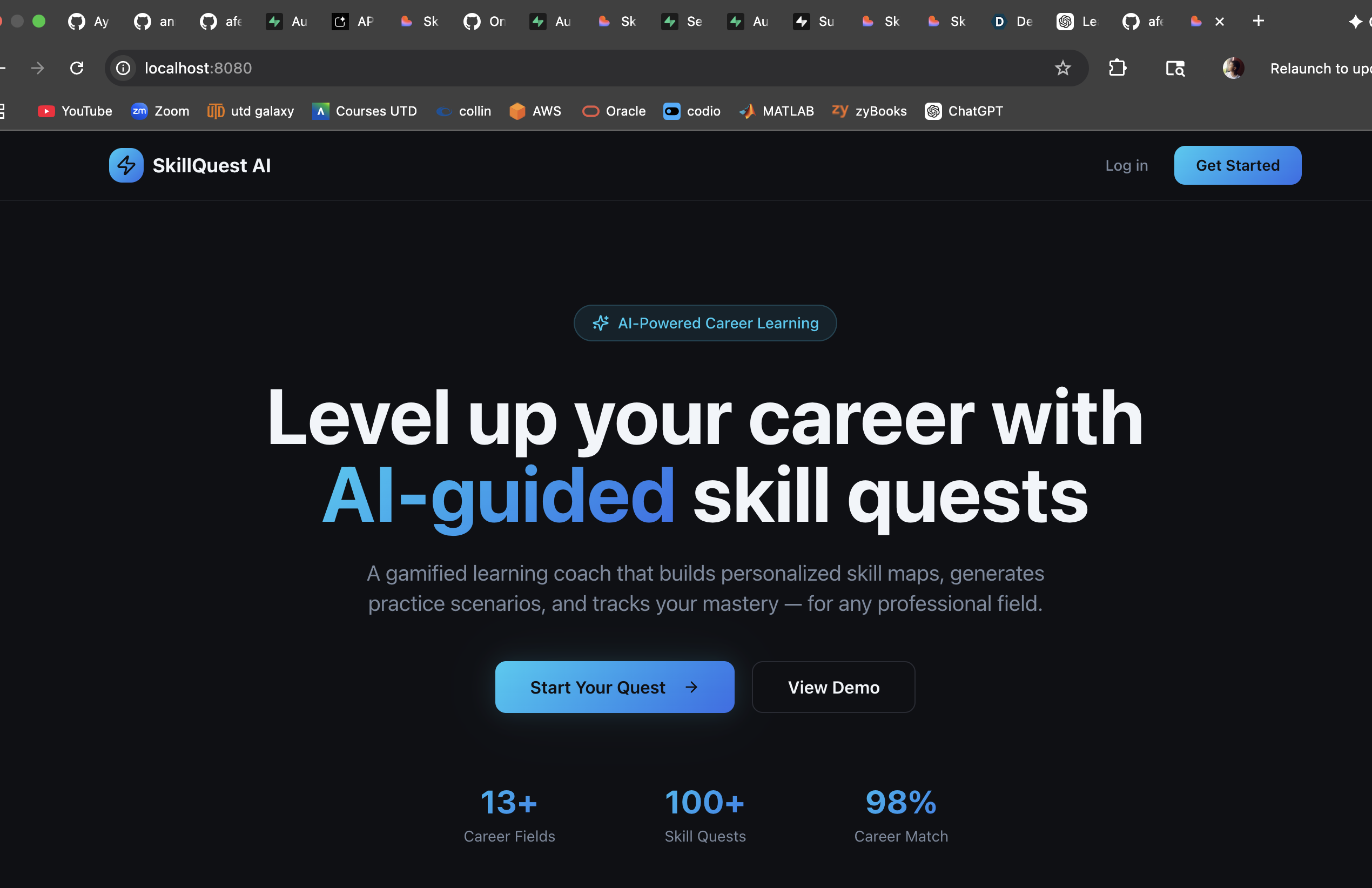Click the page reload icon
The height and width of the screenshot is (888, 1372).
77,68
